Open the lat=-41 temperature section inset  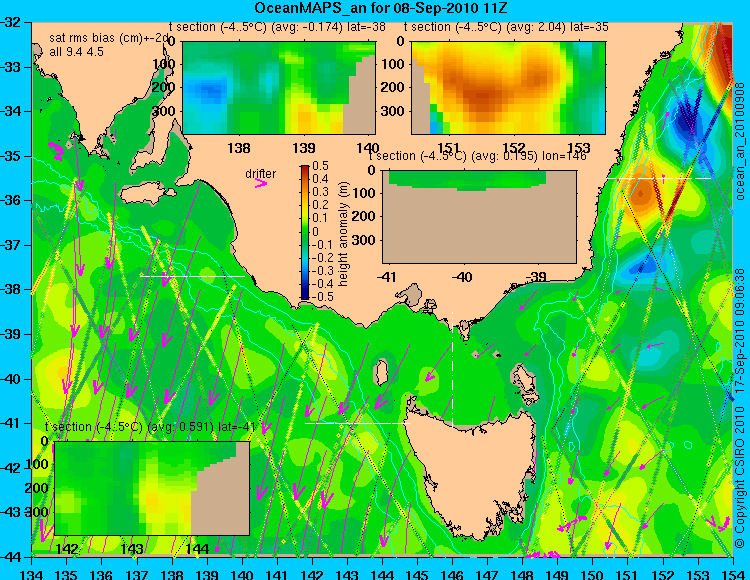pyautogui.click(x=152, y=488)
